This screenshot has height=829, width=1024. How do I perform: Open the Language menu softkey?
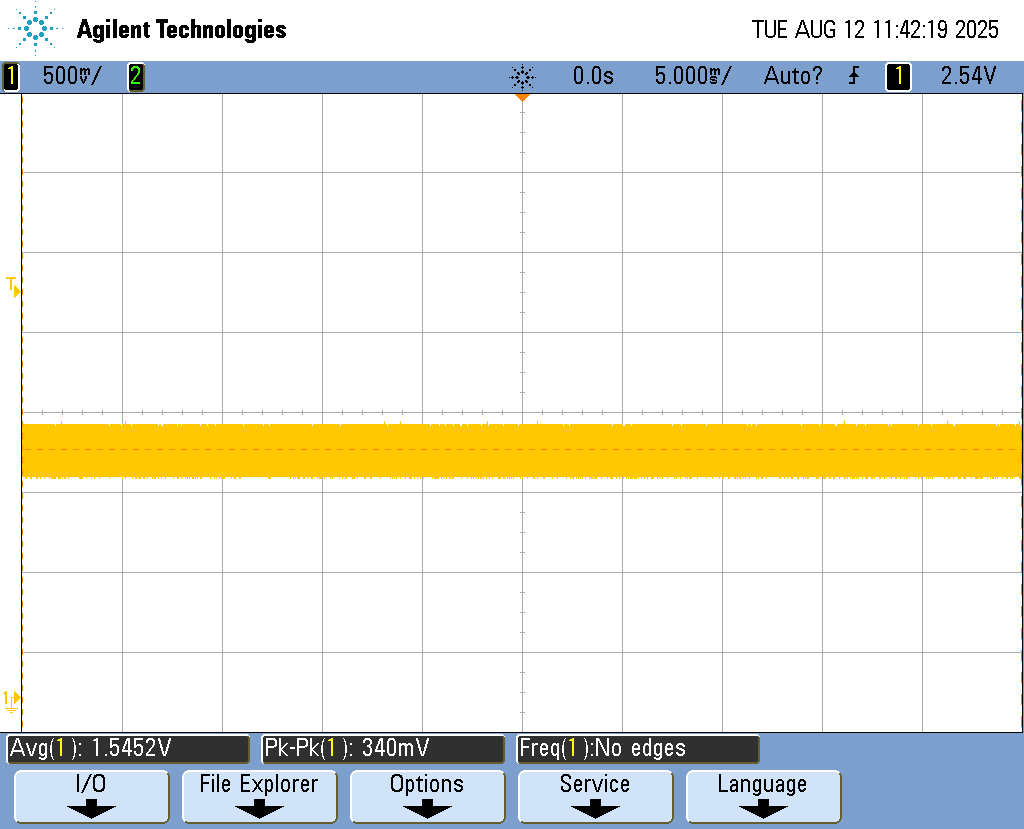[762, 795]
